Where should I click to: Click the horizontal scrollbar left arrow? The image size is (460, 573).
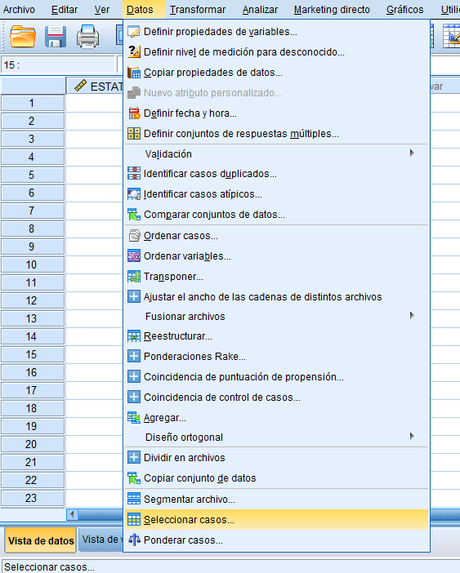[x=72, y=515]
